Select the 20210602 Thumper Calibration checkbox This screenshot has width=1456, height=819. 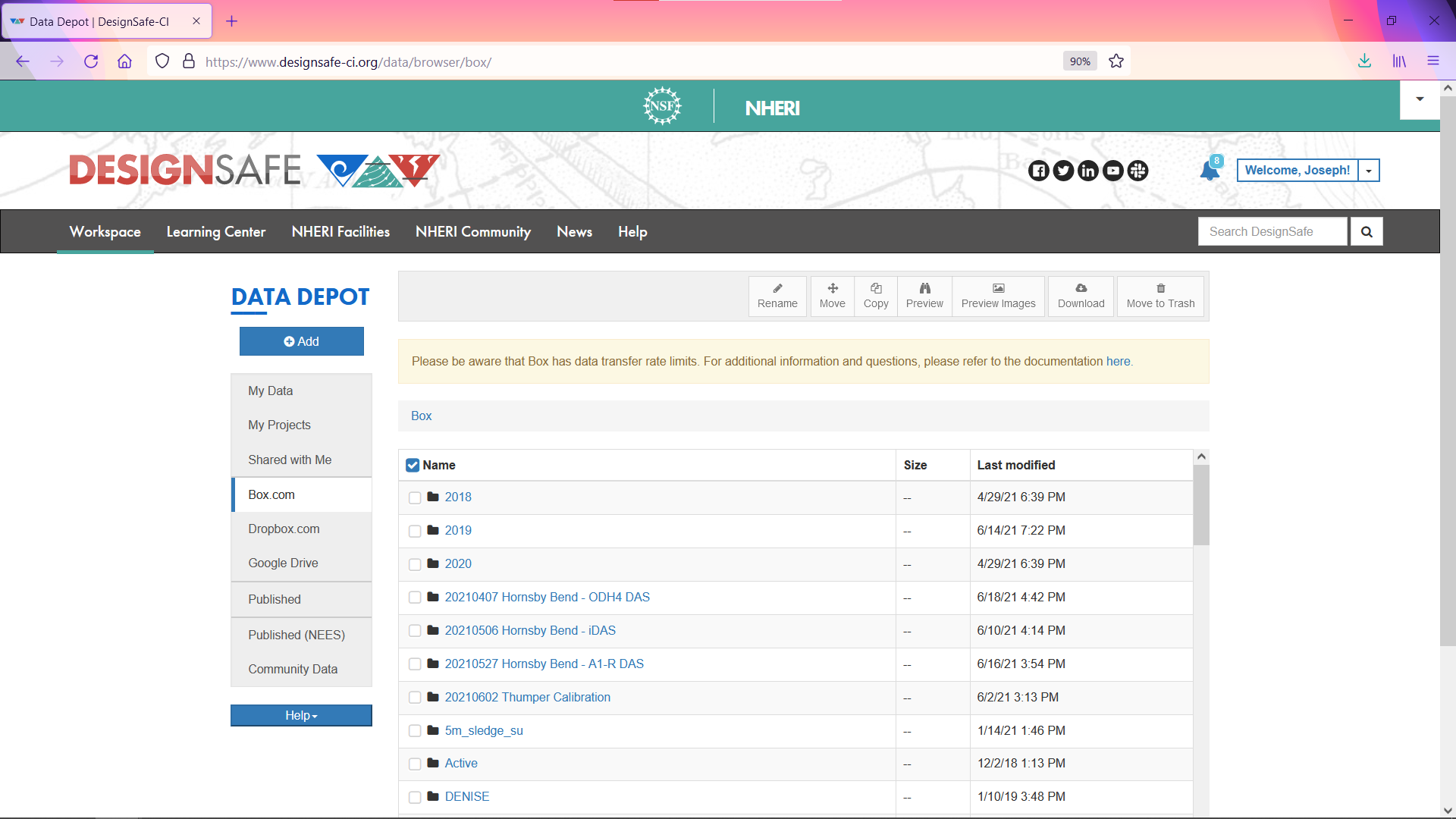point(415,698)
